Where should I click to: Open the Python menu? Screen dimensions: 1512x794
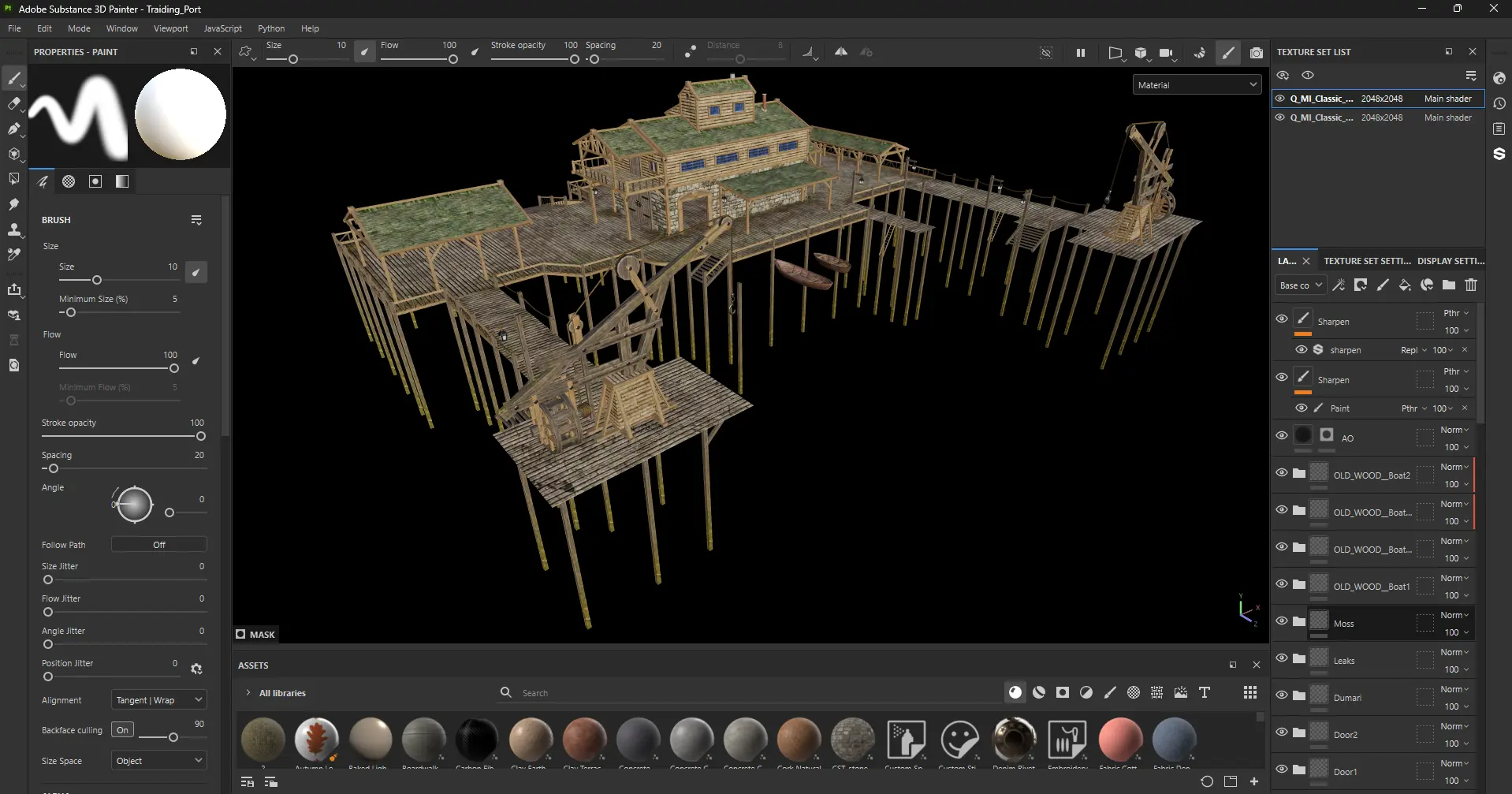point(270,28)
